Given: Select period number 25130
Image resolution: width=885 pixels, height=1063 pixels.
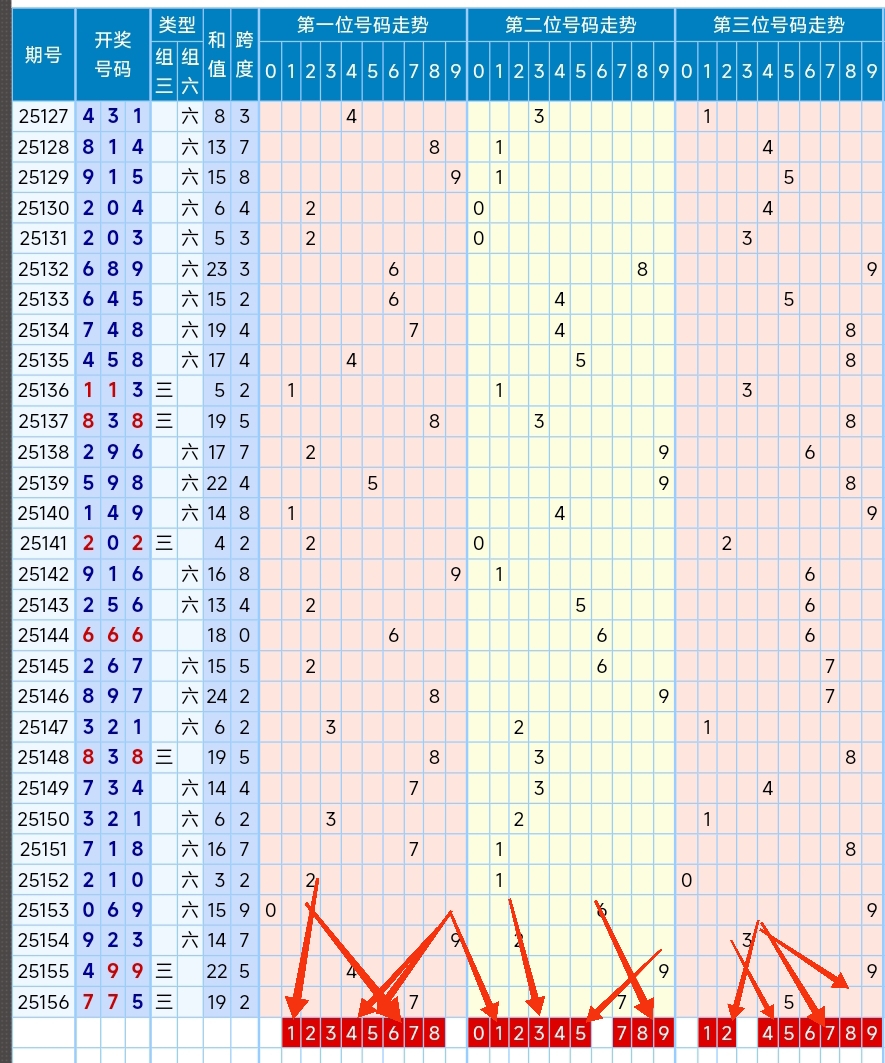Looking at the screenshot, I should click(43, 208).
